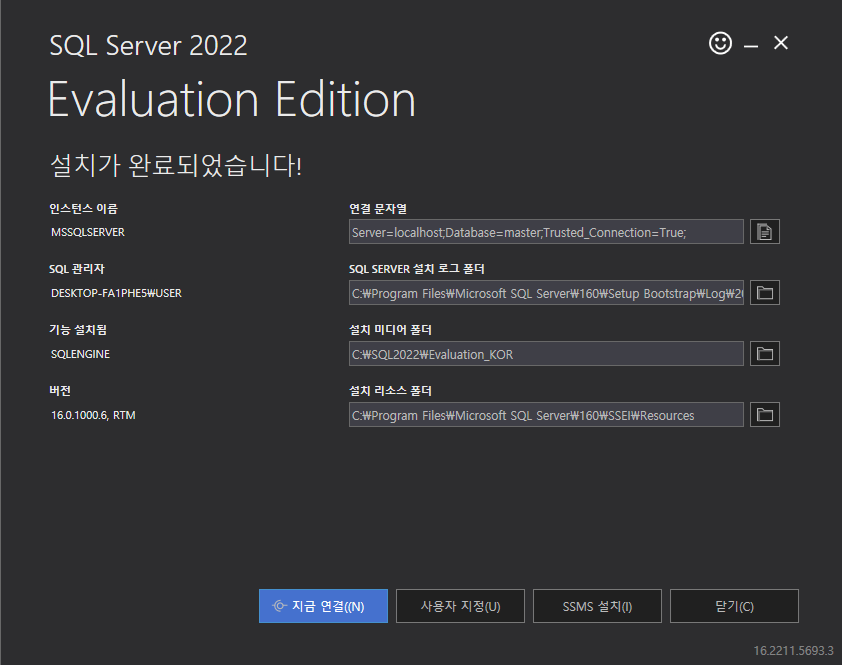Click the DESKTOP-FA1PHE5\USER administrator text
The image size is (842, 665).
tap(117, 293)
